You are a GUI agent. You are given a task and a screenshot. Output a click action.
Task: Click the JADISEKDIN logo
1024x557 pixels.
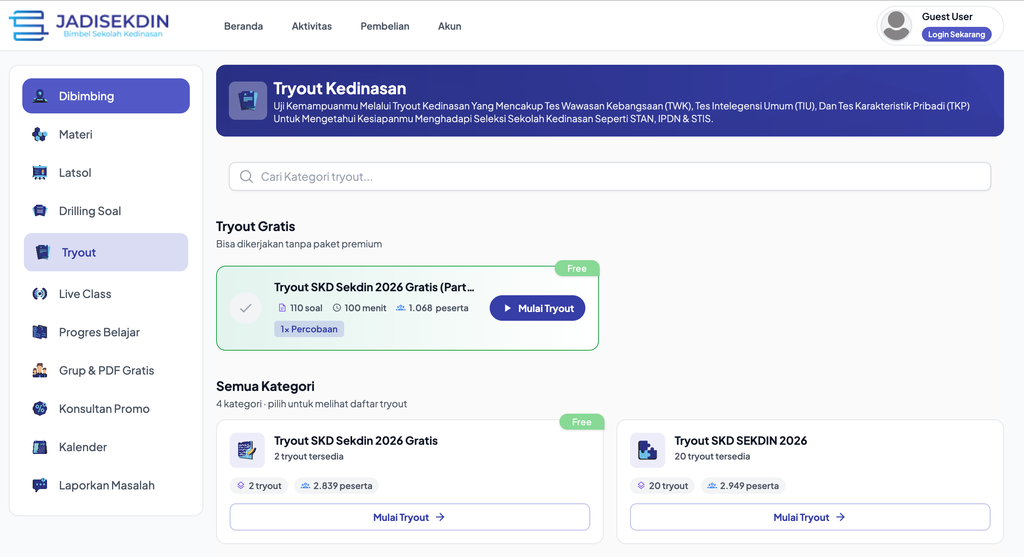(89, 25)
